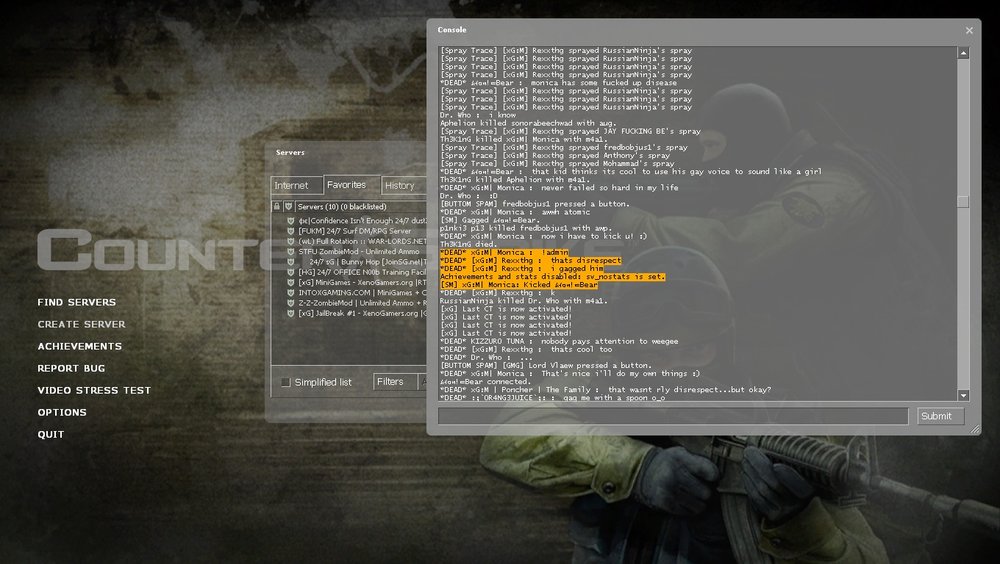Select Confidence Isn't Enough 24/7 dust2 server
Screen dimensions: 1000x564
pyautogui.click(x=362, y=221)
